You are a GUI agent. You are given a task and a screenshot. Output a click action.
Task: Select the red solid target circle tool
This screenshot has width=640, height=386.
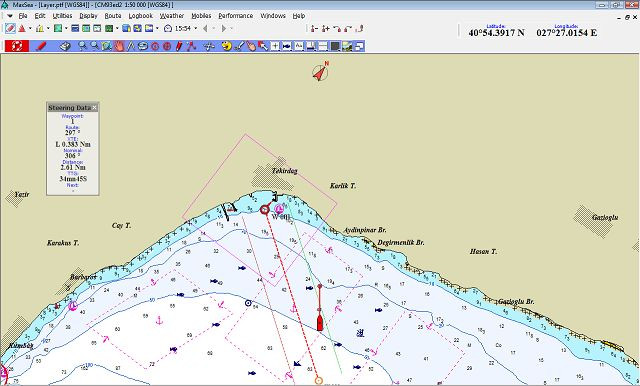click(167, 46)
